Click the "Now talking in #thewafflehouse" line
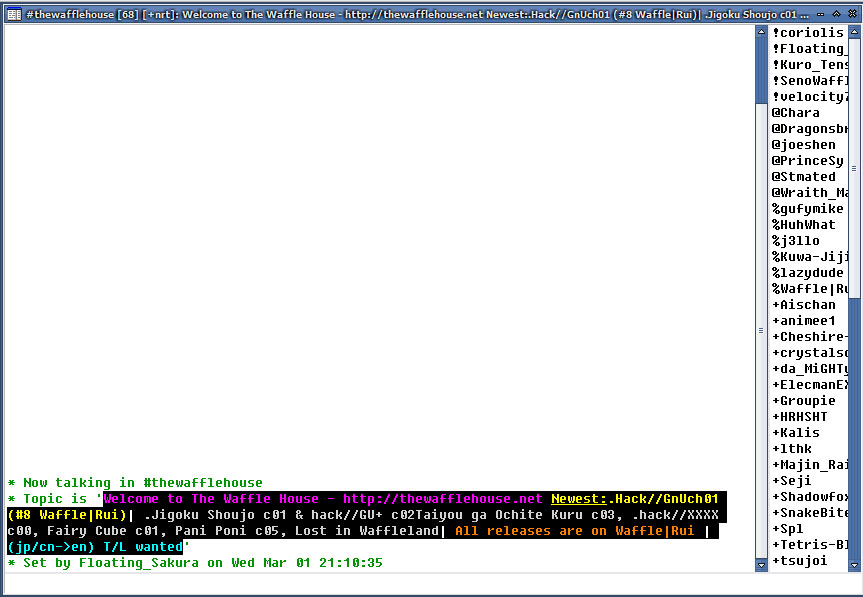 135,483
